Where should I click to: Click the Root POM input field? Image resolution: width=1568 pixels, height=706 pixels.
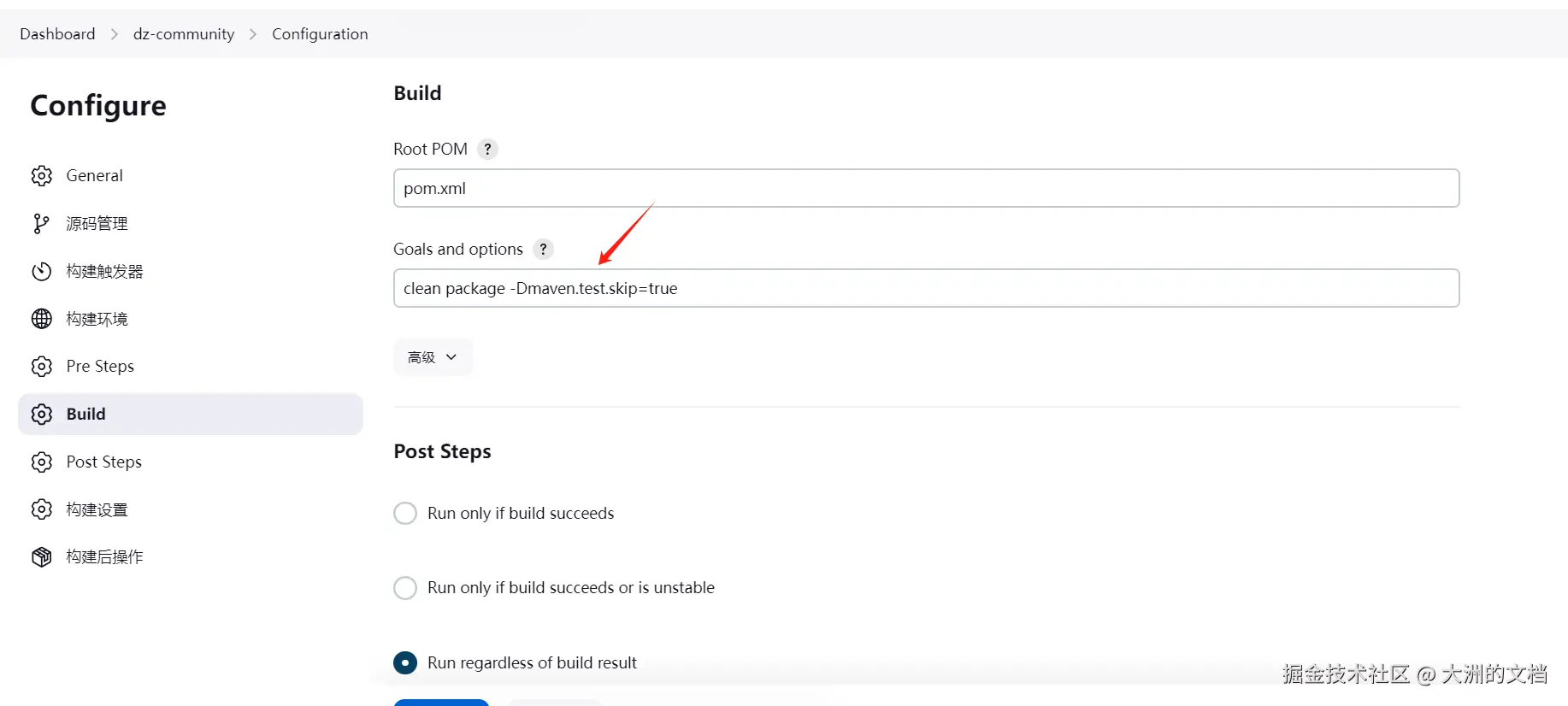point(926,188)
